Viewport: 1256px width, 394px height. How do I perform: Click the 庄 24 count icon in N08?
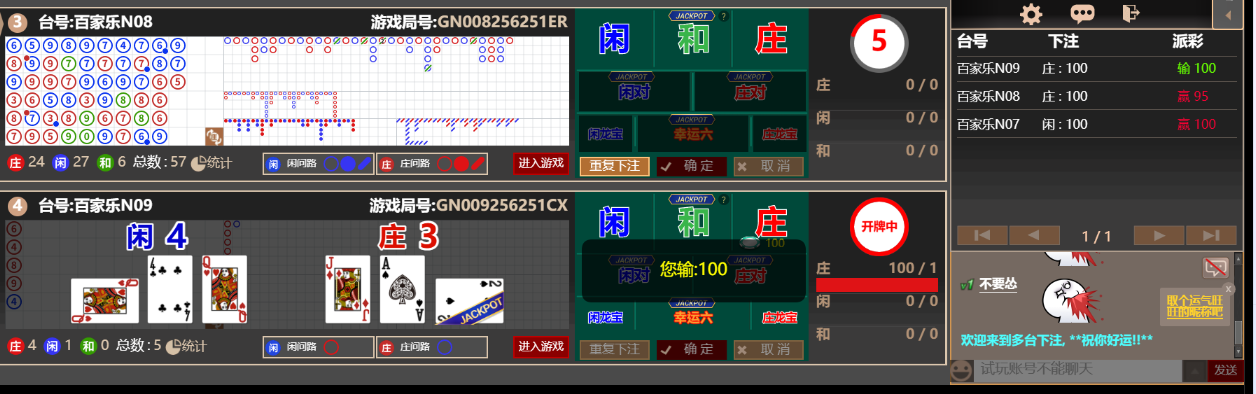[16, 162]
